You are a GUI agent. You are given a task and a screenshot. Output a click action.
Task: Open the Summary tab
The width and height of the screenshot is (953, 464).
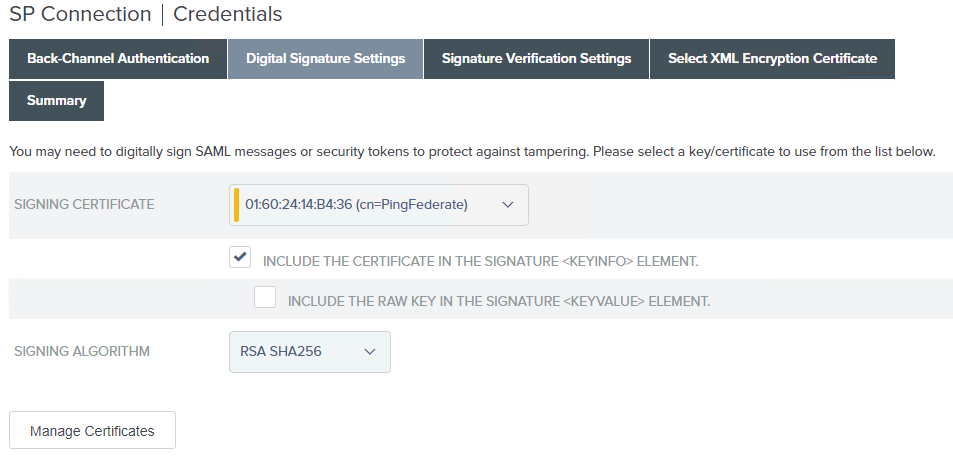56,101
